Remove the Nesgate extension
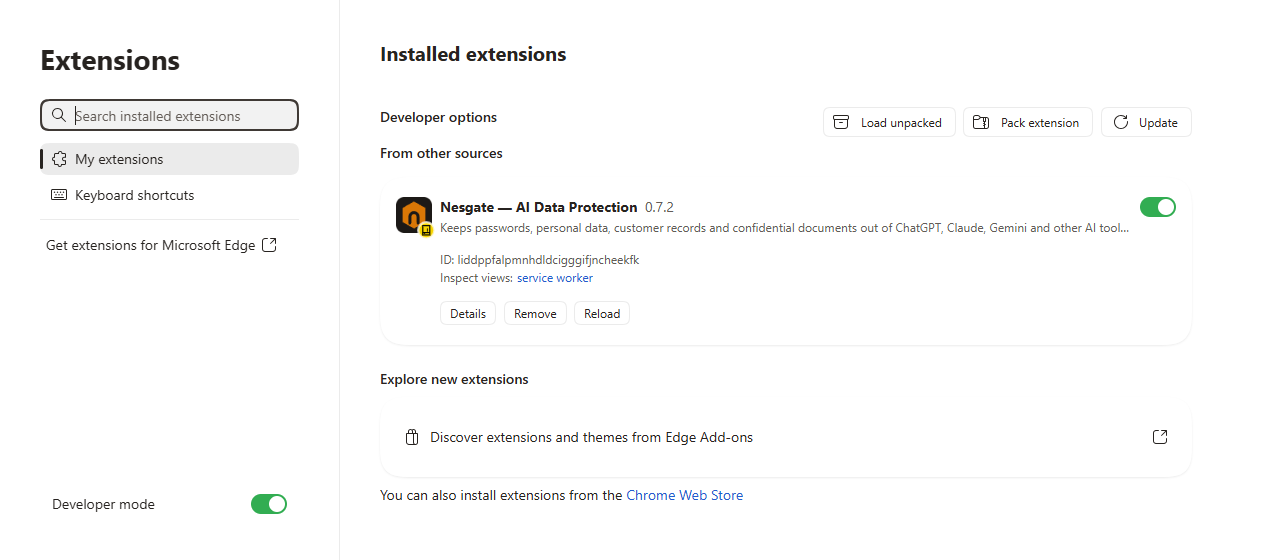1280x560 pixels. [x=535, y=313]
